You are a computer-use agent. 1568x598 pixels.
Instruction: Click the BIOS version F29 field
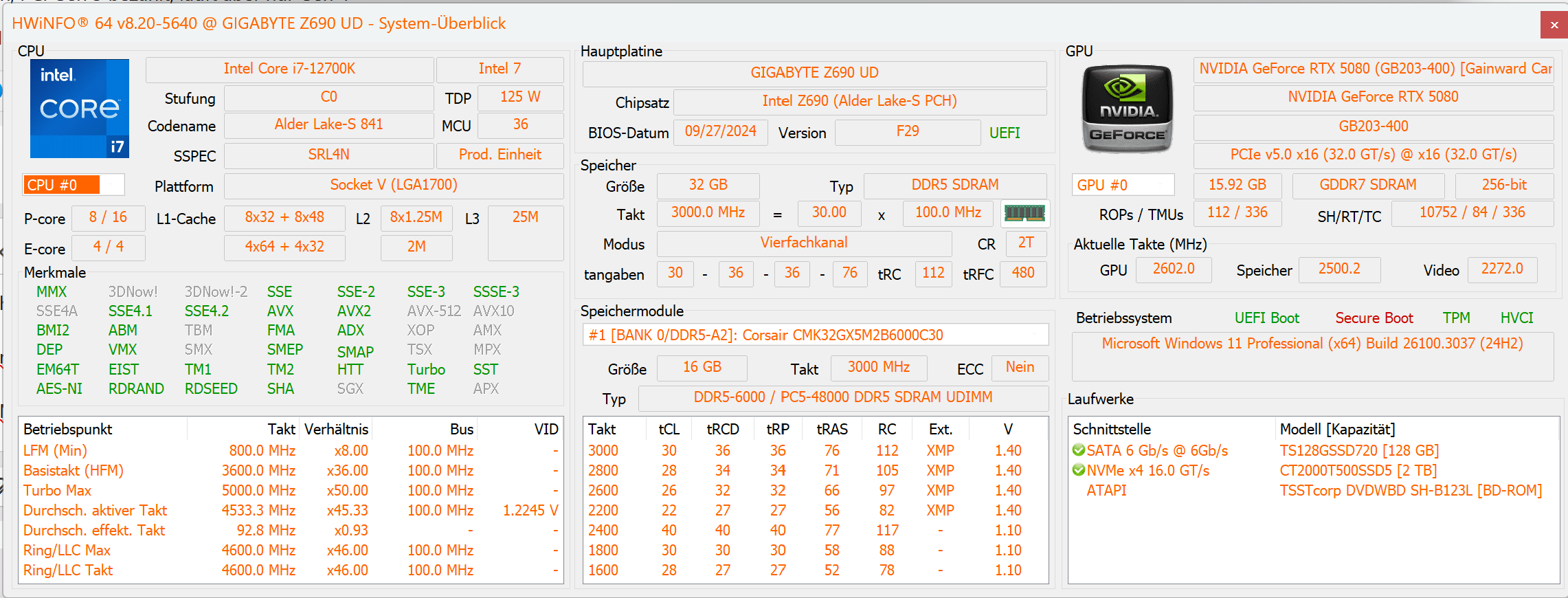click(908, 131)
